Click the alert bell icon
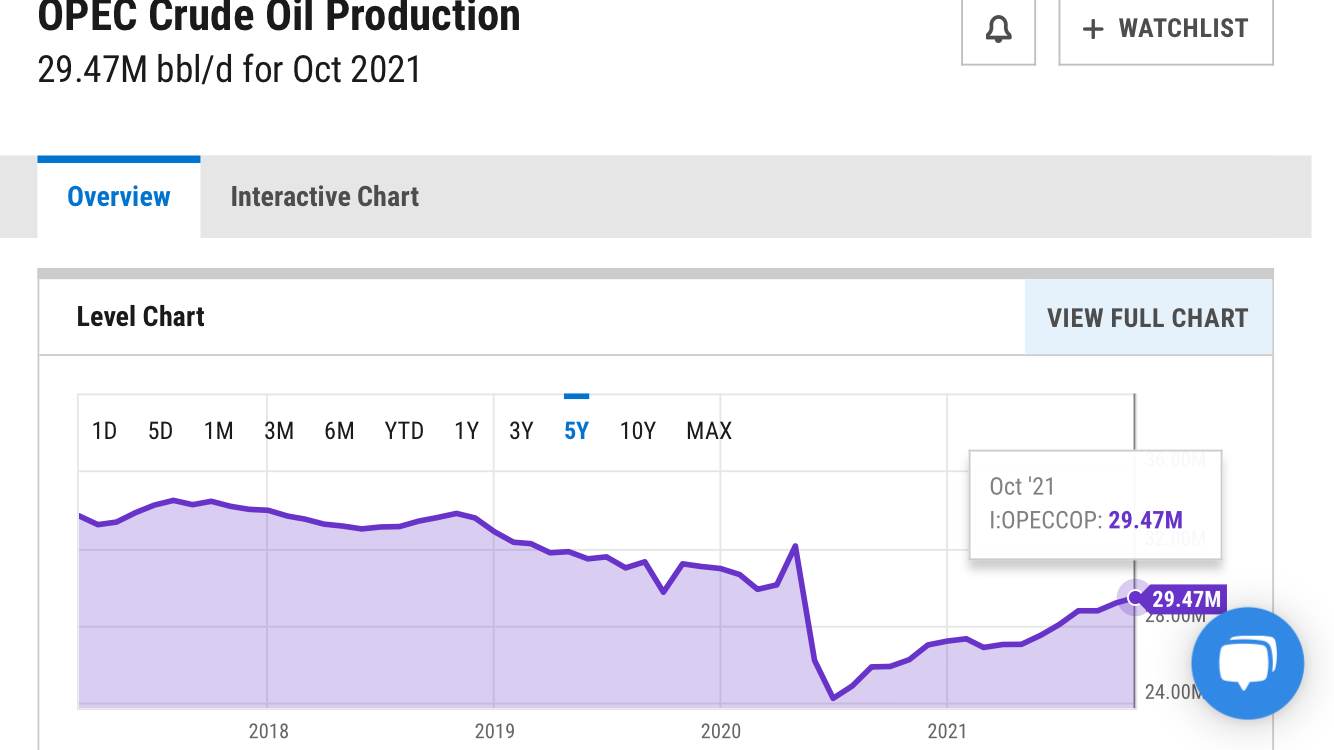1334x750 pixels. click(998, 30)
